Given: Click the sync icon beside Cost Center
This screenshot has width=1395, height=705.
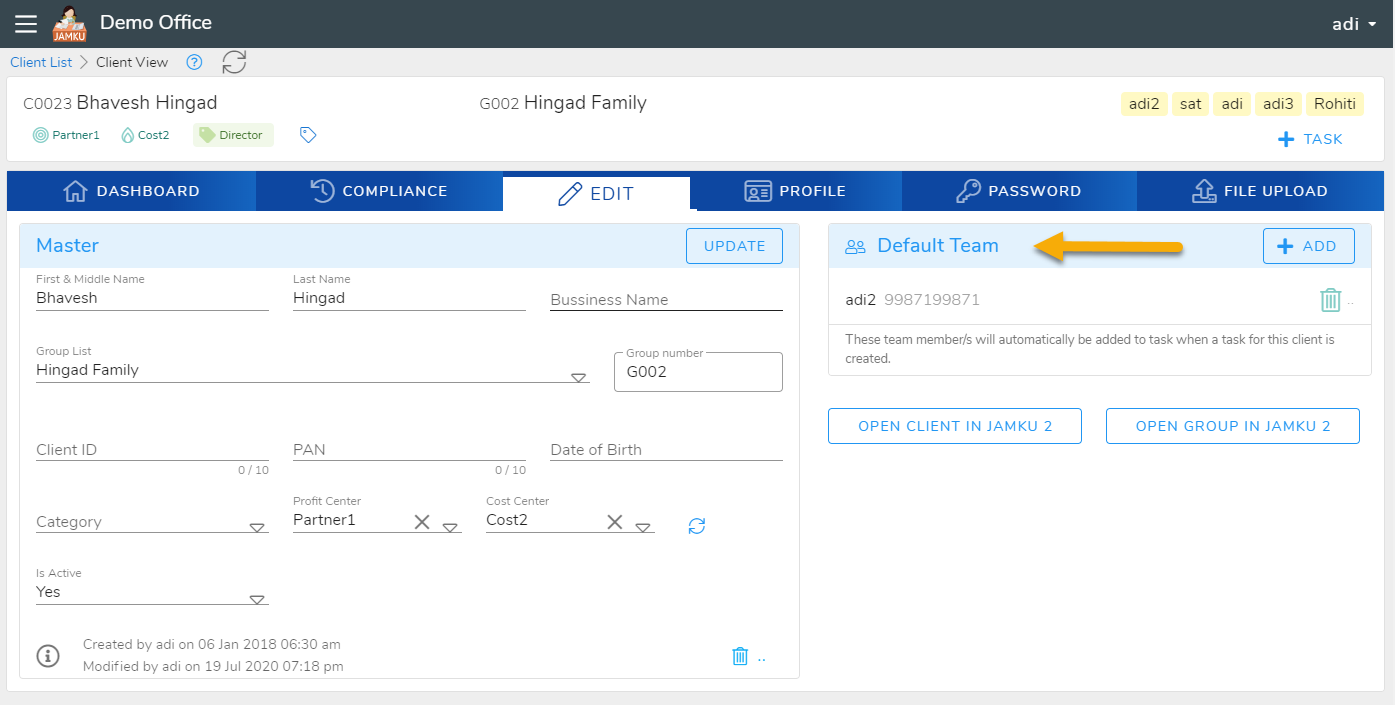Looking at the screenshot, I should coord(697,525).
